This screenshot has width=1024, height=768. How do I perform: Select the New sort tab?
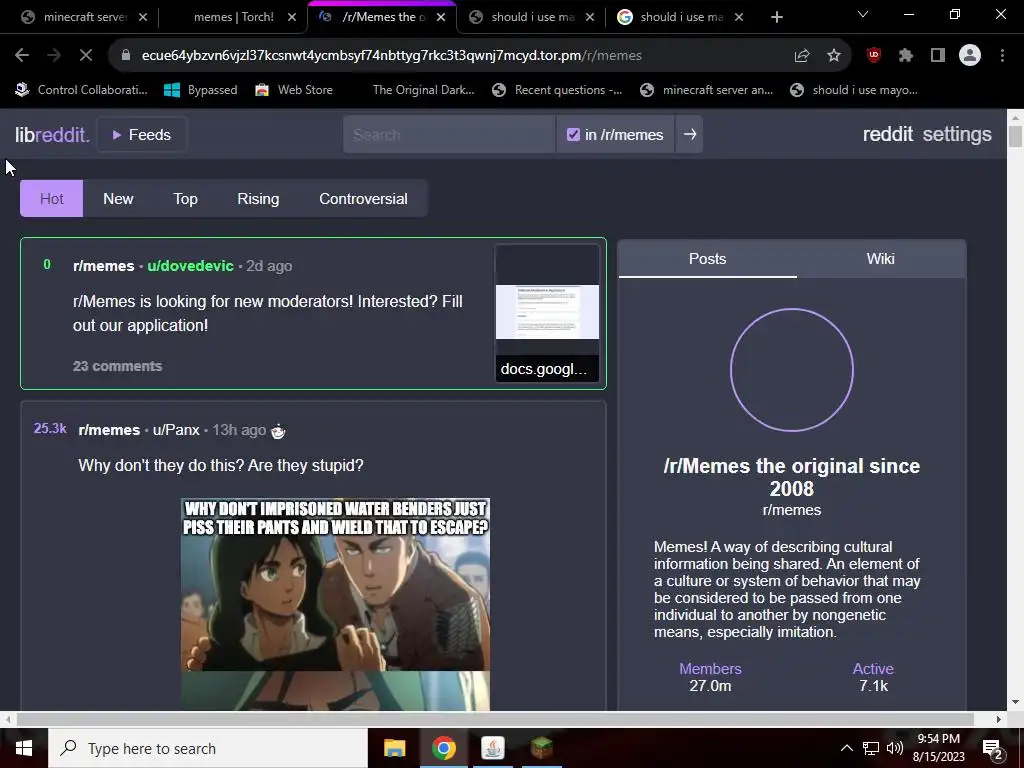[x=118, y=199]
